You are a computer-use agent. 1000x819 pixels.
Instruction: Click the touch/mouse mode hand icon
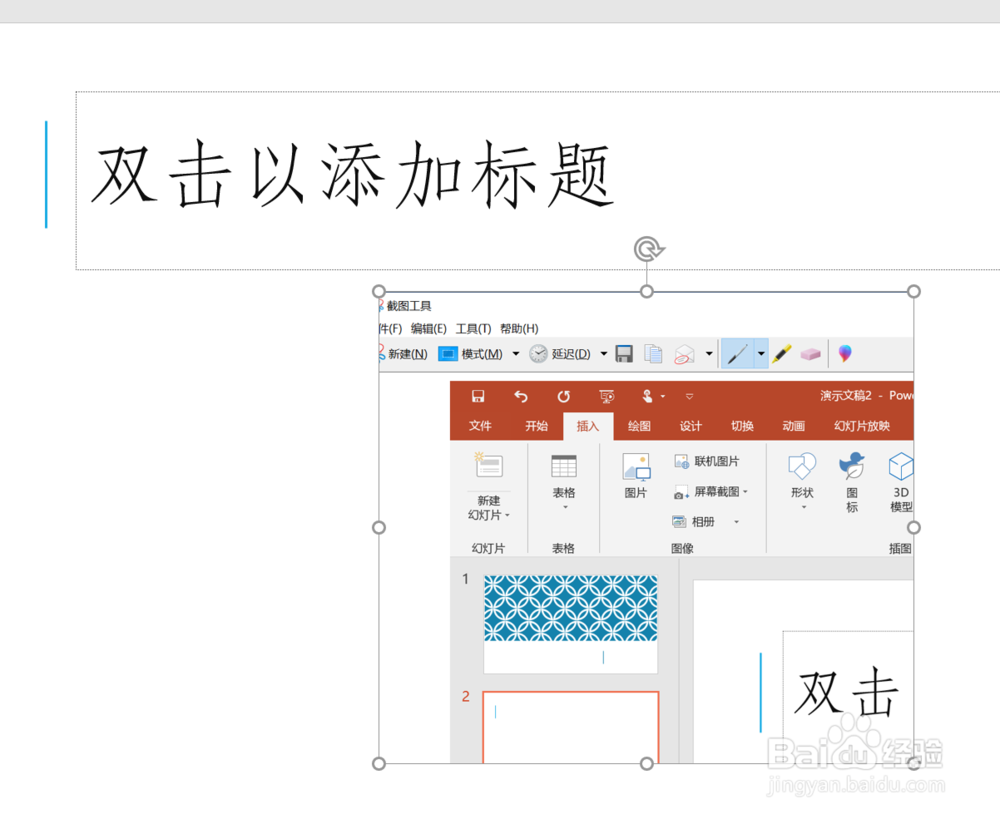[647, 396]
